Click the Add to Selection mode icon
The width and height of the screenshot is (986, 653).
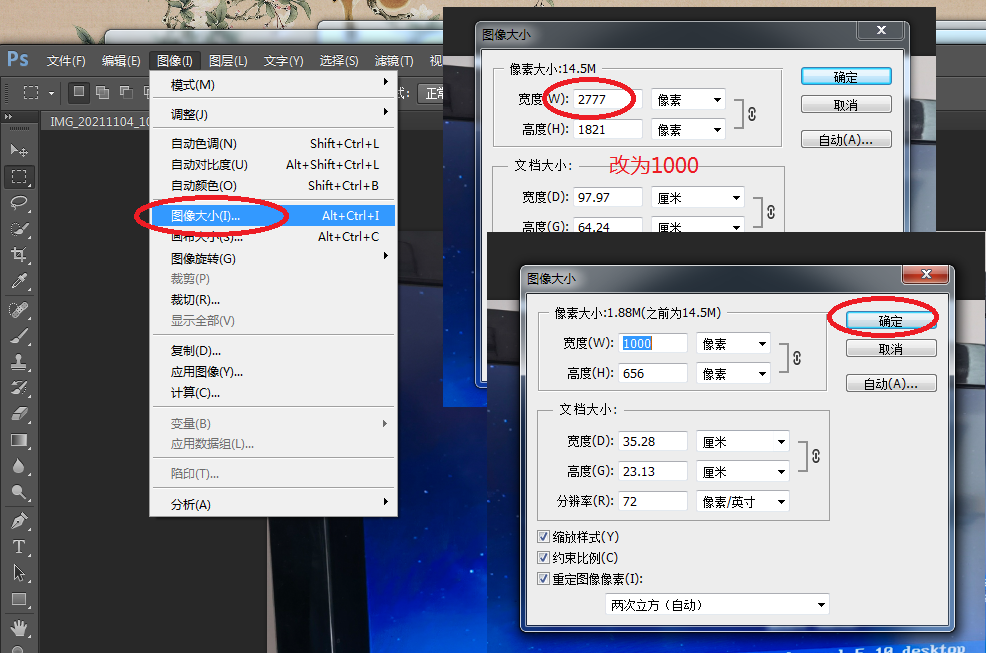(102, 92)
